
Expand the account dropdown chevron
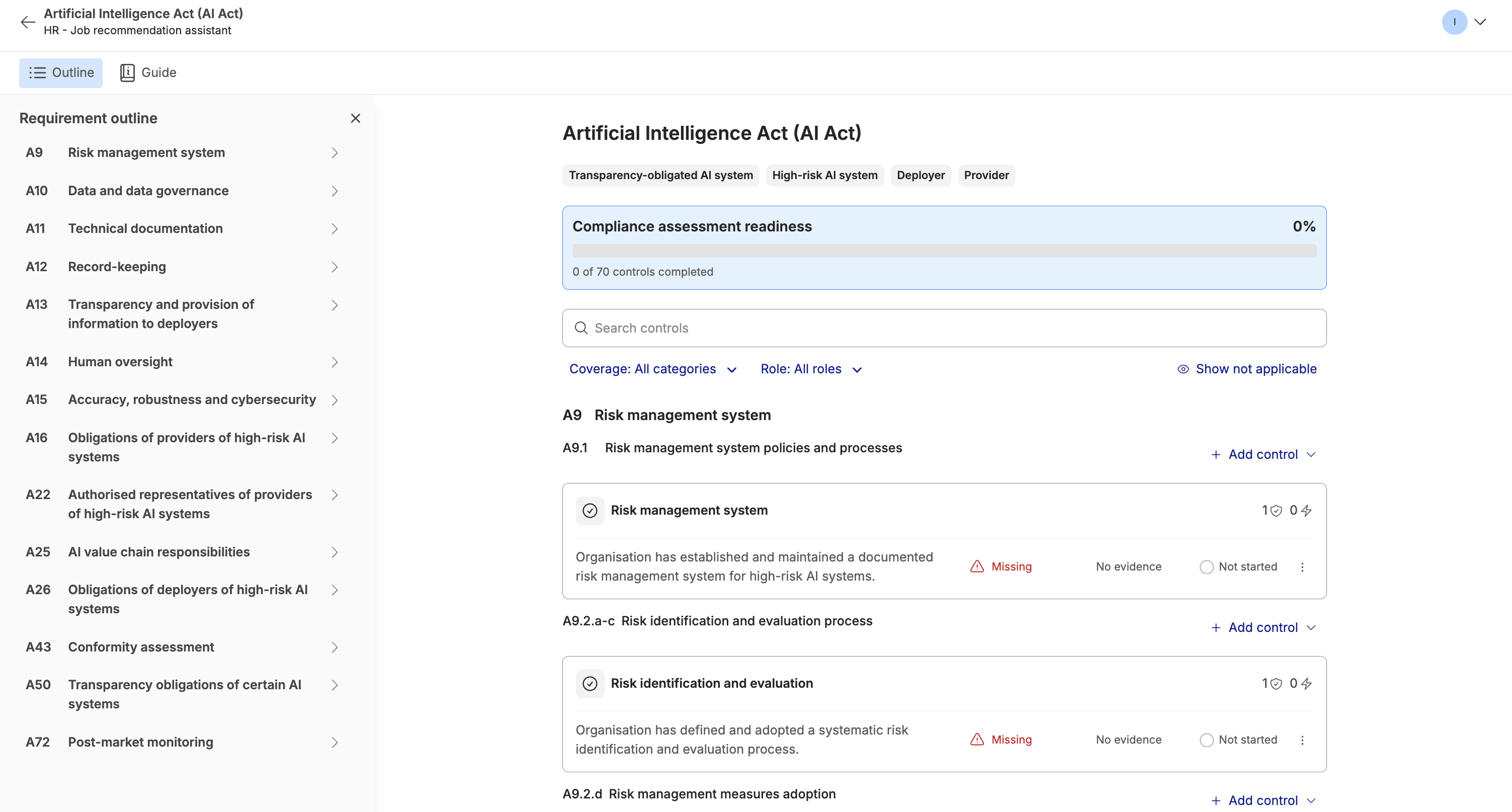(1480, 22)
